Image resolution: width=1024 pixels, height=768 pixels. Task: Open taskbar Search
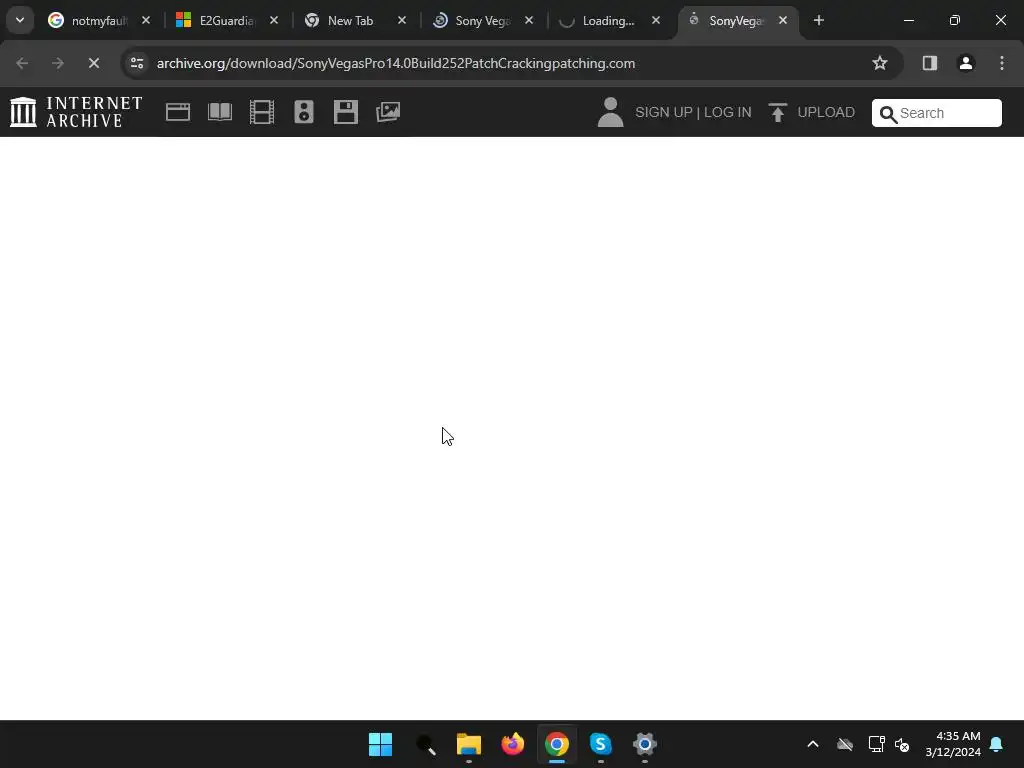point(425,744)
